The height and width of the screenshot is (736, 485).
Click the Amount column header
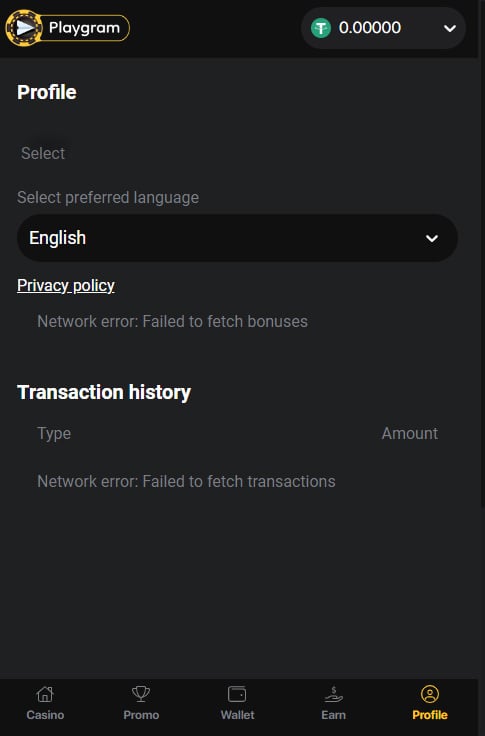click(409, 433)
